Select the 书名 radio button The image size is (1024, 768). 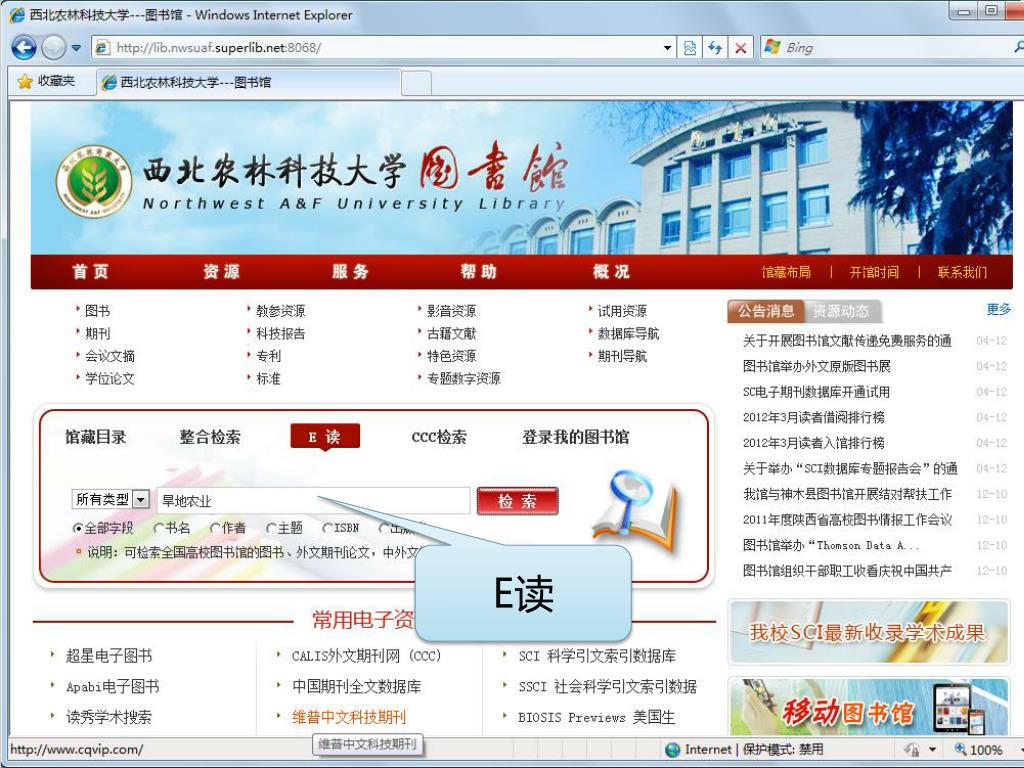(x=159, y=528)
